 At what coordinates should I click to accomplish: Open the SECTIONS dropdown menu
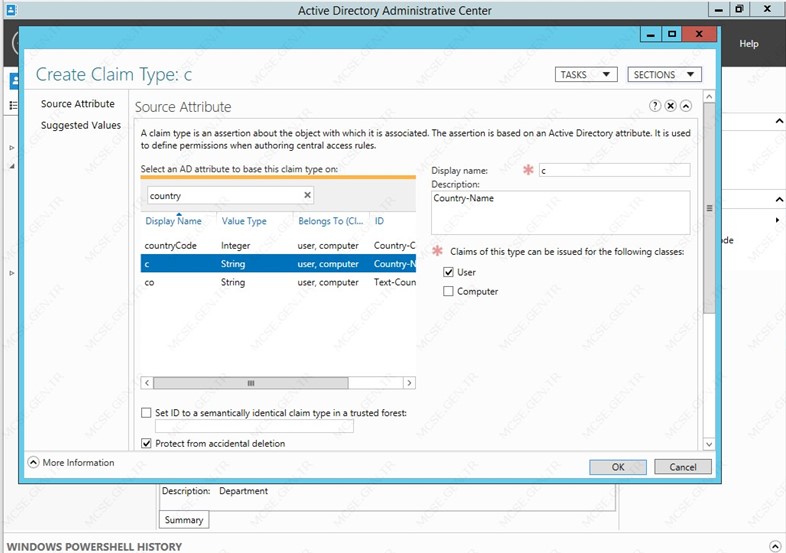664,75
